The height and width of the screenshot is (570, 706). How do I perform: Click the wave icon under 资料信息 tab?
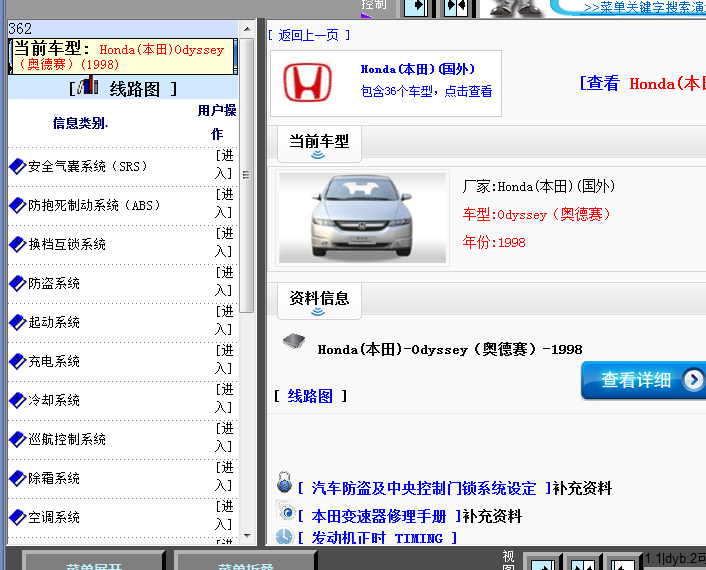pyautogui.click(x=318, y=312)
